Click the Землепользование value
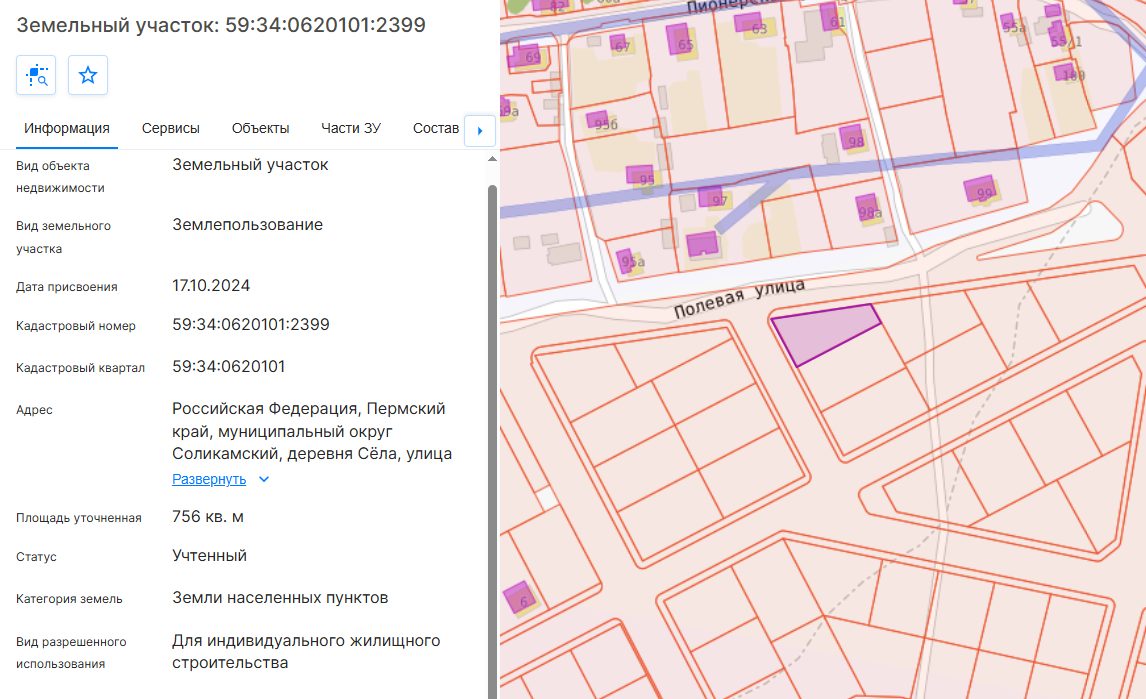This screenshot has width=1146, height=699. click(x=247, y=225)
